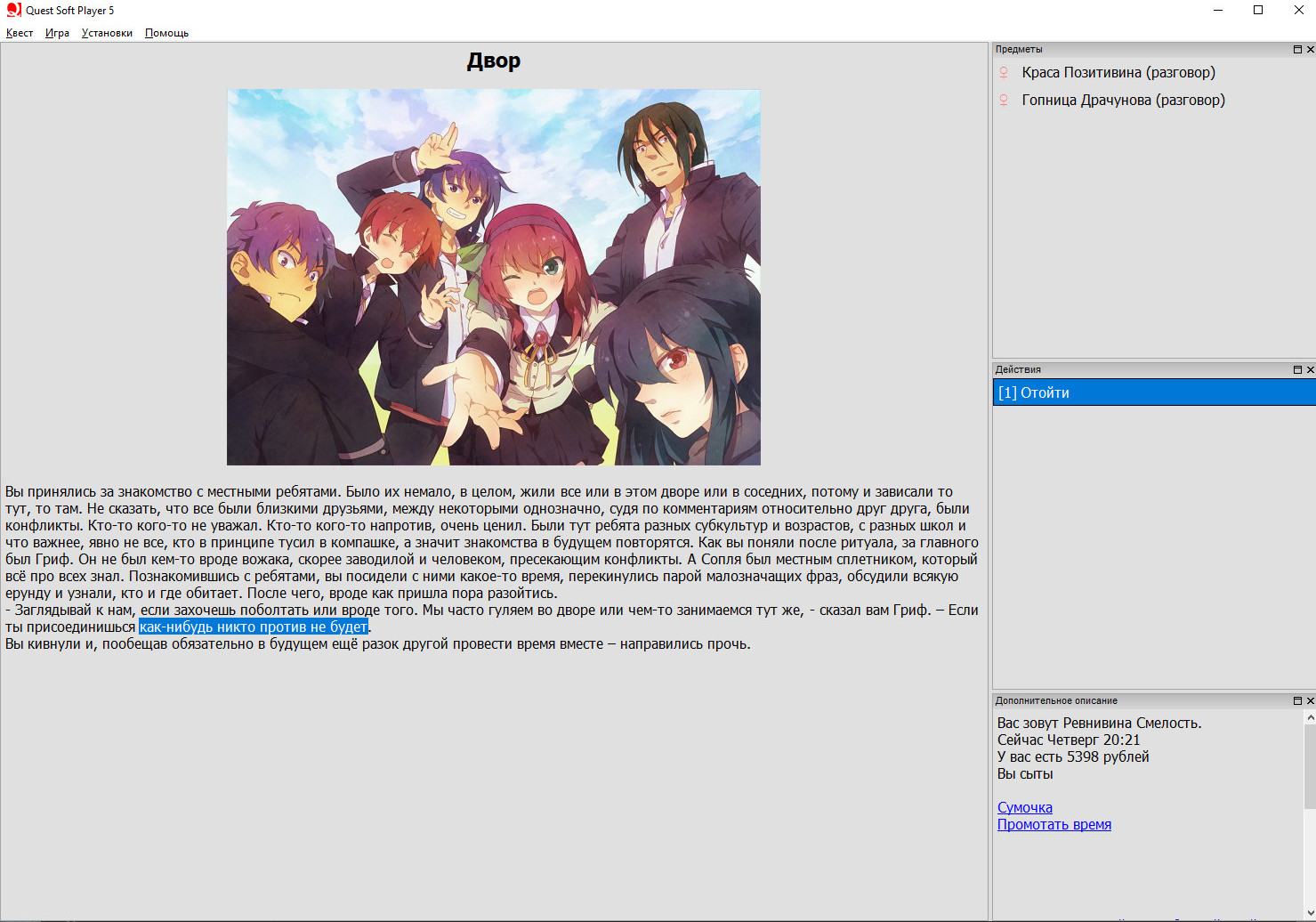Minimize the Quest Soft Player window
1316x922 pixels.
click(x=1218, y=11)
